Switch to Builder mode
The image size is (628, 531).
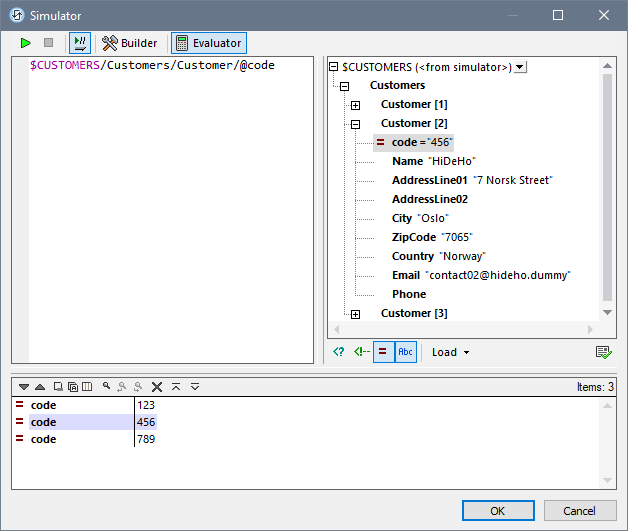point(130,43)
